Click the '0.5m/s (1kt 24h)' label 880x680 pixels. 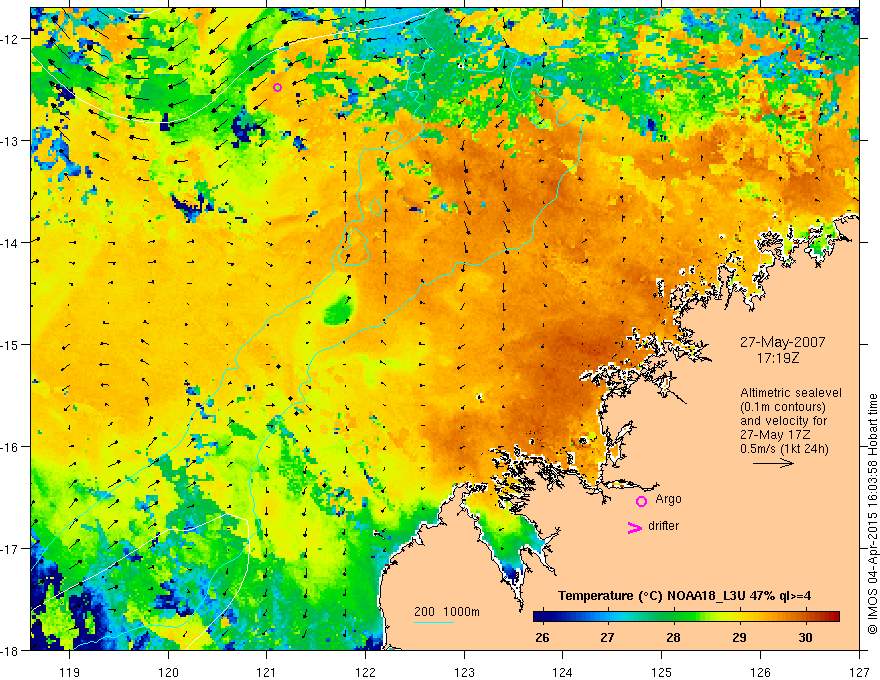(x=784, y=448)
